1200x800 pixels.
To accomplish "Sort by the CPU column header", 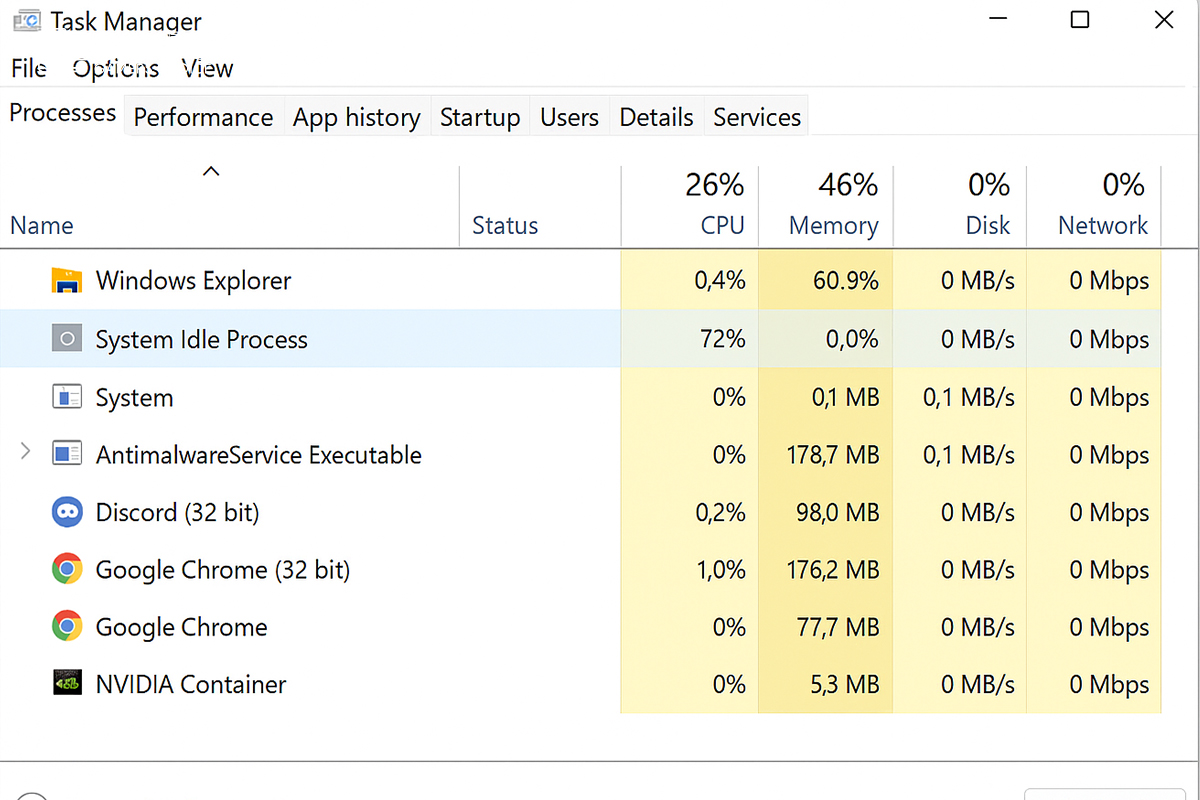I will point(722,225).
